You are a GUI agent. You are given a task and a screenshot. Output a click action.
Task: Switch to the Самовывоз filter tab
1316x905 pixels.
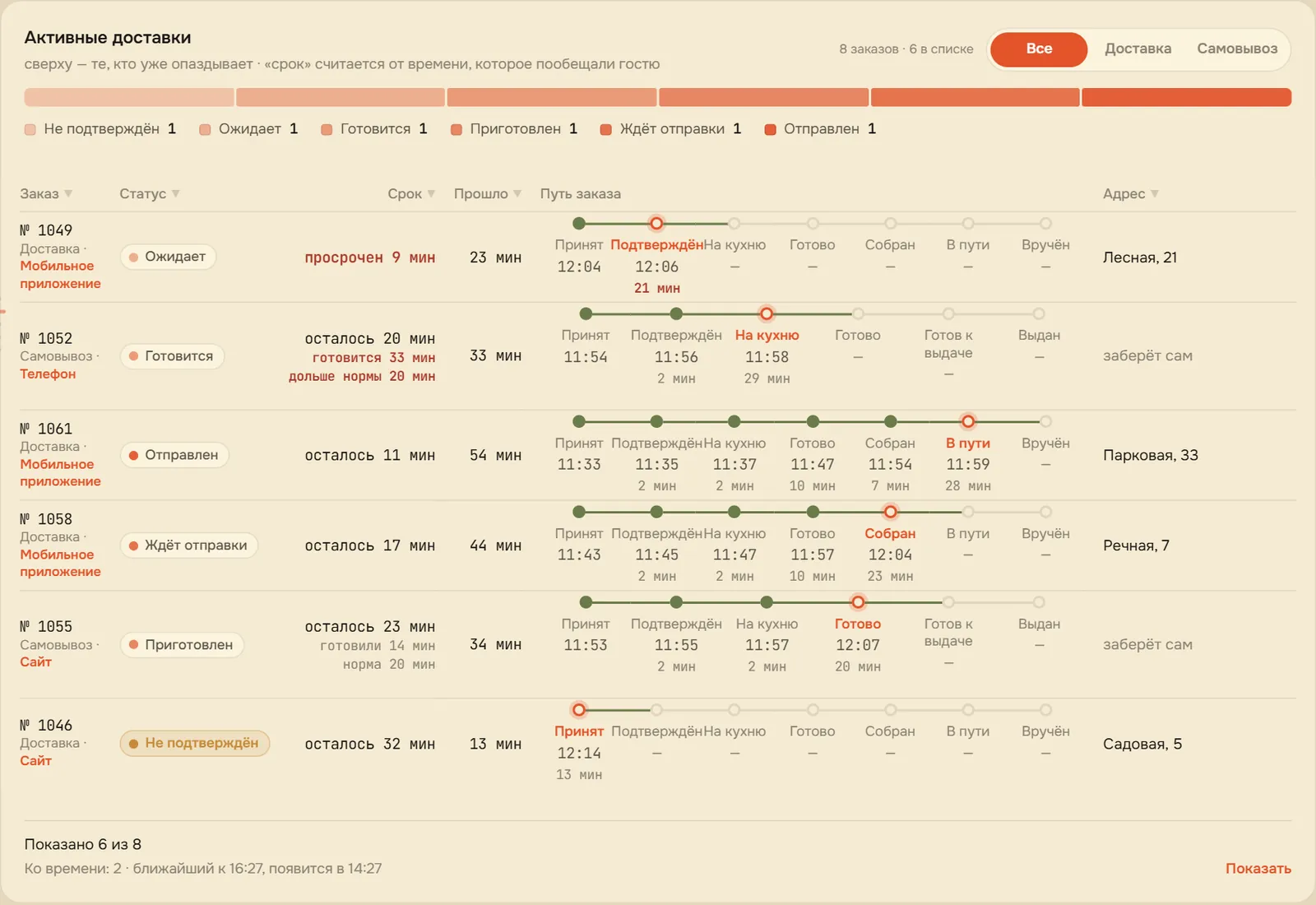(x=1237, y=49)
